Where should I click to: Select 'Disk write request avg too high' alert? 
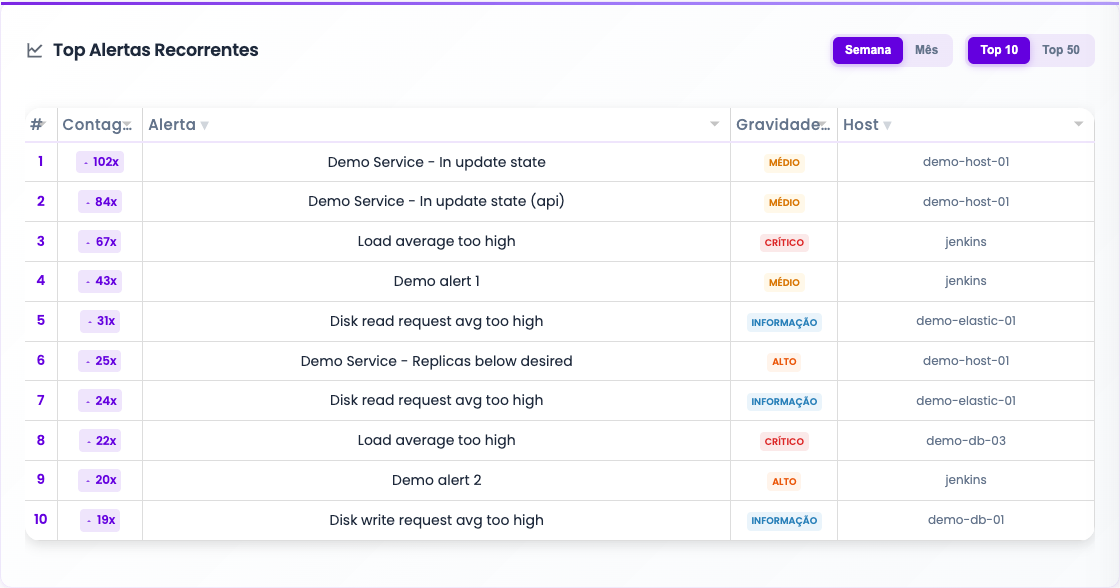click(436, 520)
